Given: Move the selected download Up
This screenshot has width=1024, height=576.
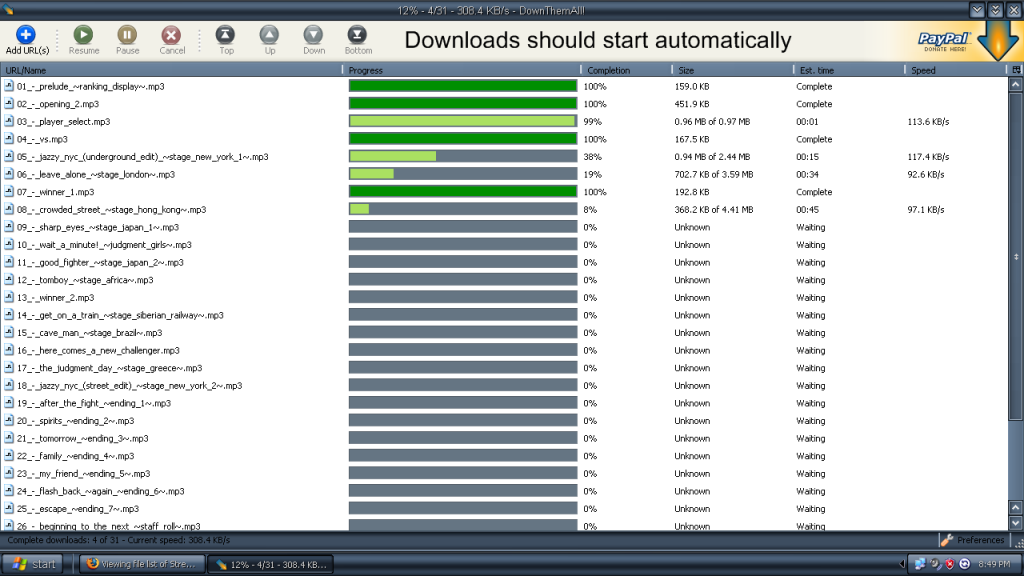Looking at the screenshot, I should point(269,36).
